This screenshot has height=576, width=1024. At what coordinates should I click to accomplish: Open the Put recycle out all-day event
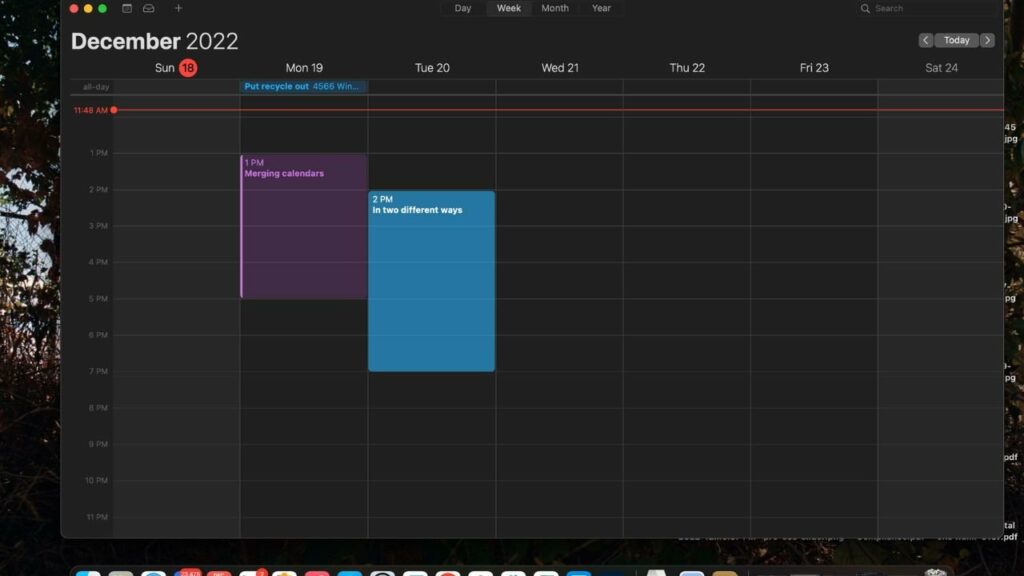pyautogui.click(x=303, y=87)
